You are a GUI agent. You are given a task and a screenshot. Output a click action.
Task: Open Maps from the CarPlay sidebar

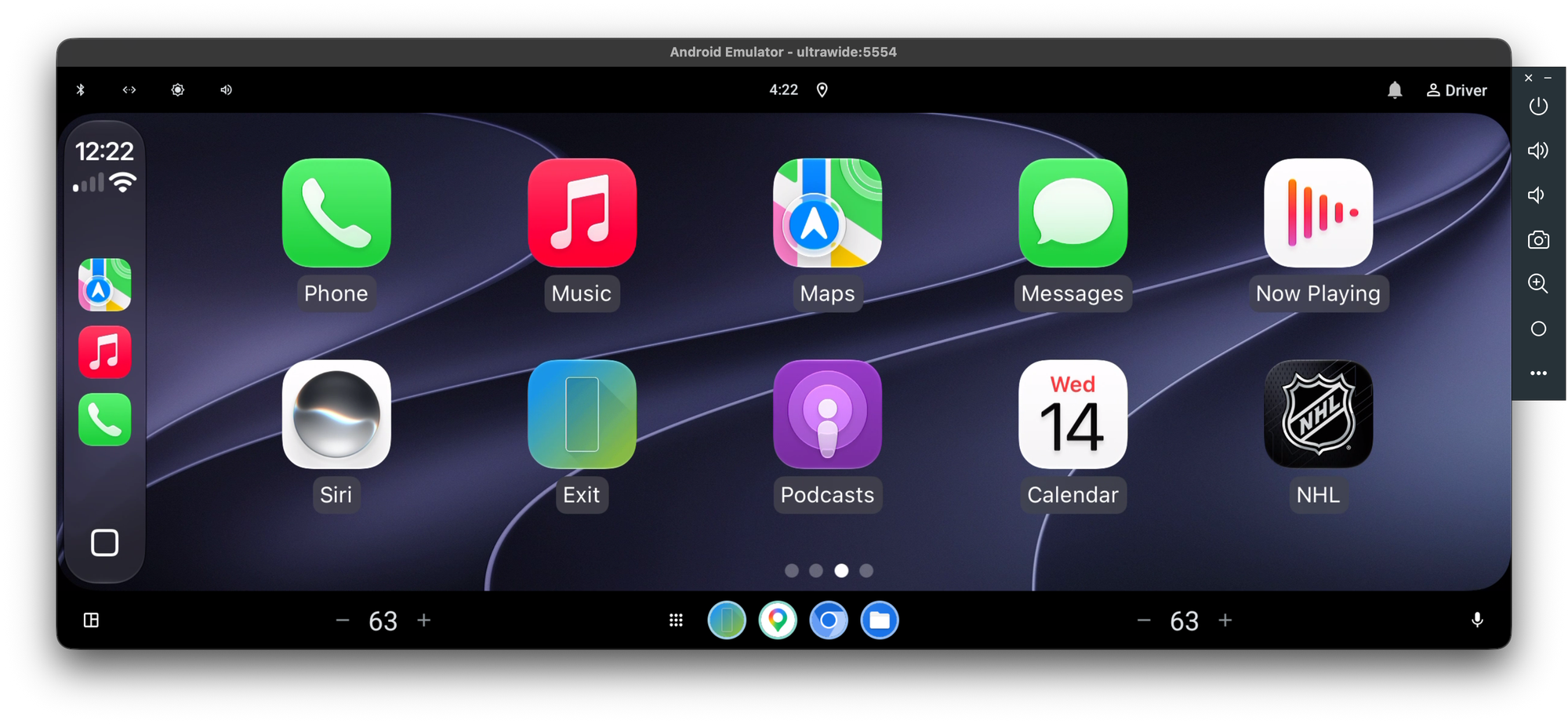(104, 285)
